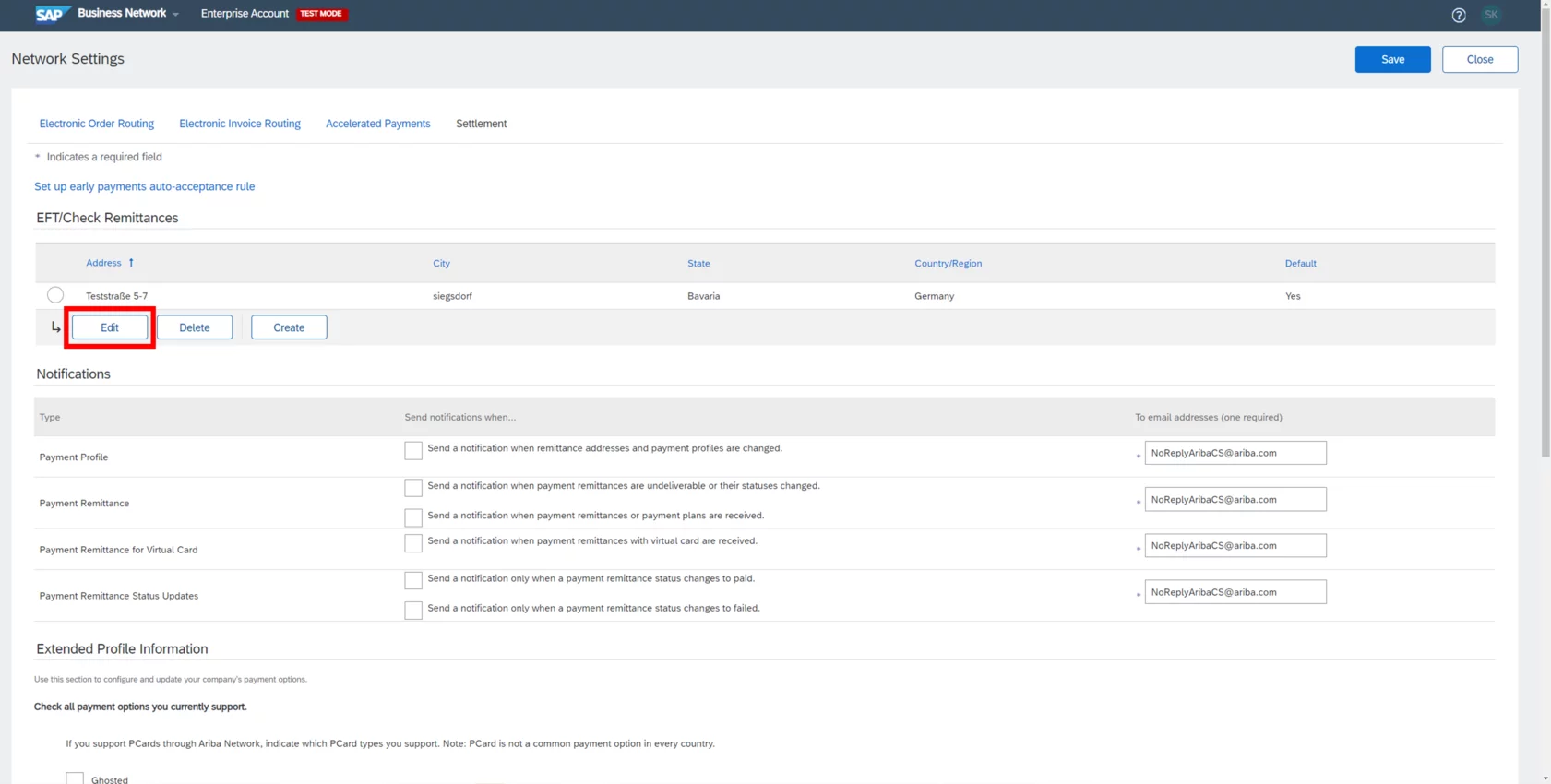Check the undeliverable payment remittances notification

pyautogui.click(x=413, y=487)
